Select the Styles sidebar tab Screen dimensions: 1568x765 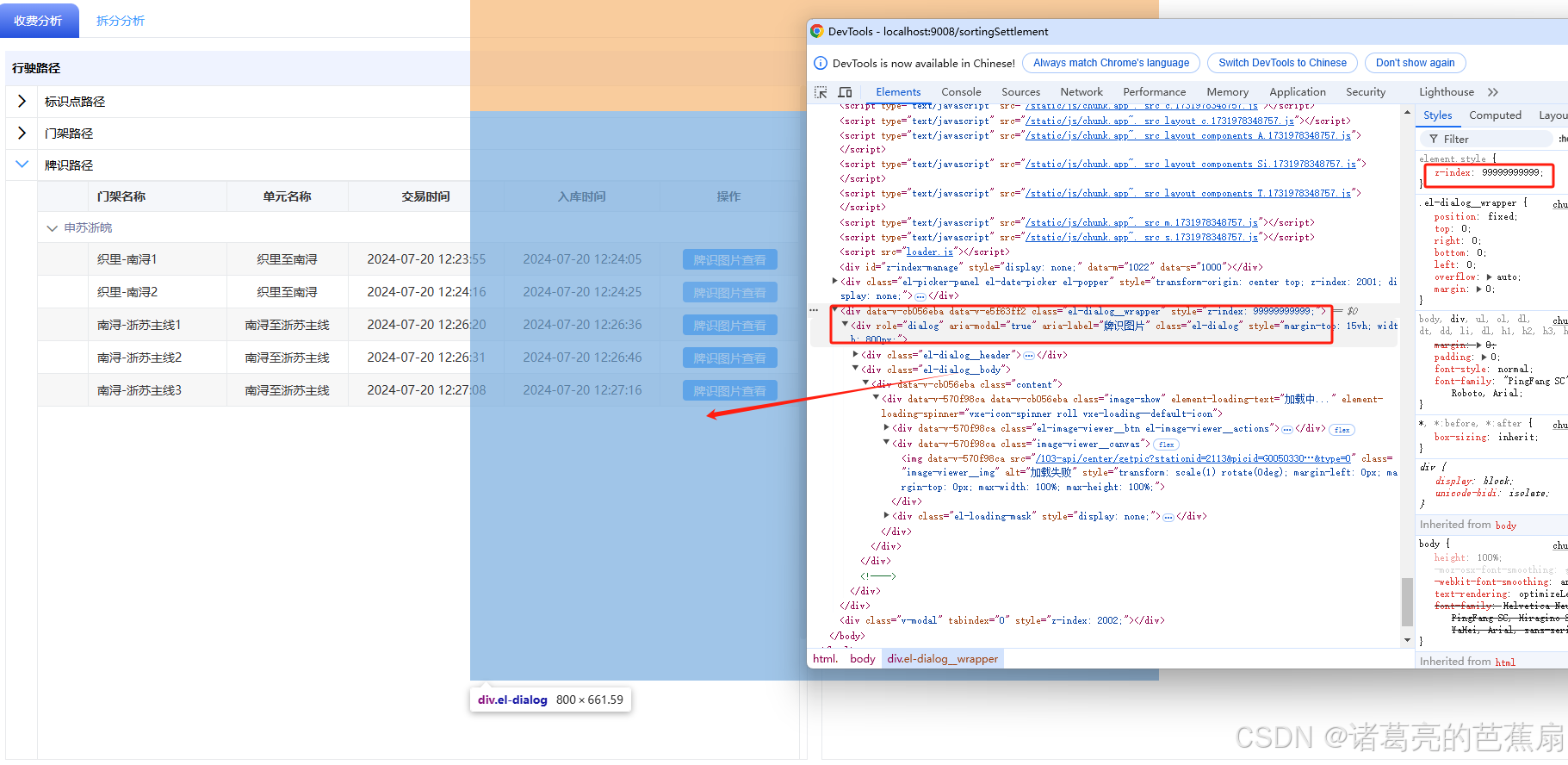(1437, 115)
